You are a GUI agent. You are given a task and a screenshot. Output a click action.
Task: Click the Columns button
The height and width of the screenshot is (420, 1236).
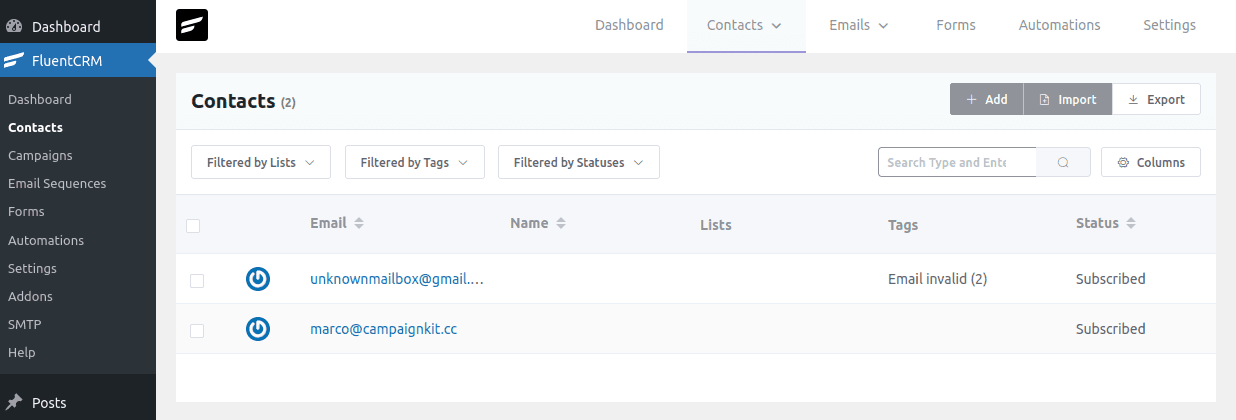1151,162
